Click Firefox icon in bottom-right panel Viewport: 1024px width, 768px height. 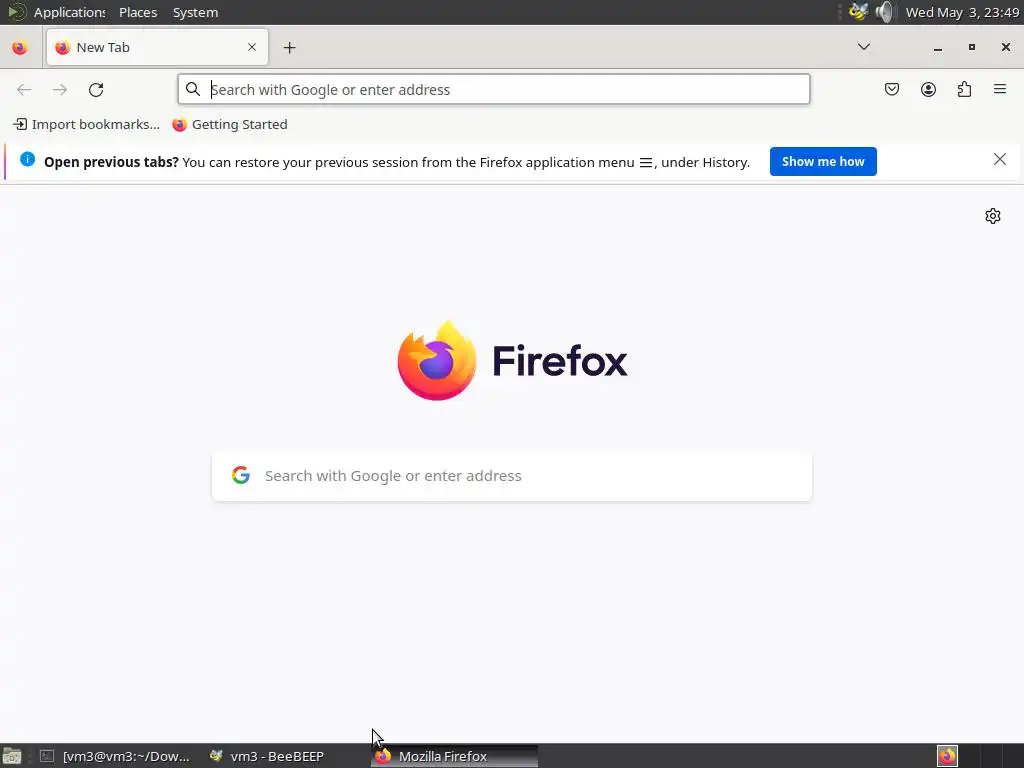pos(947,756)
